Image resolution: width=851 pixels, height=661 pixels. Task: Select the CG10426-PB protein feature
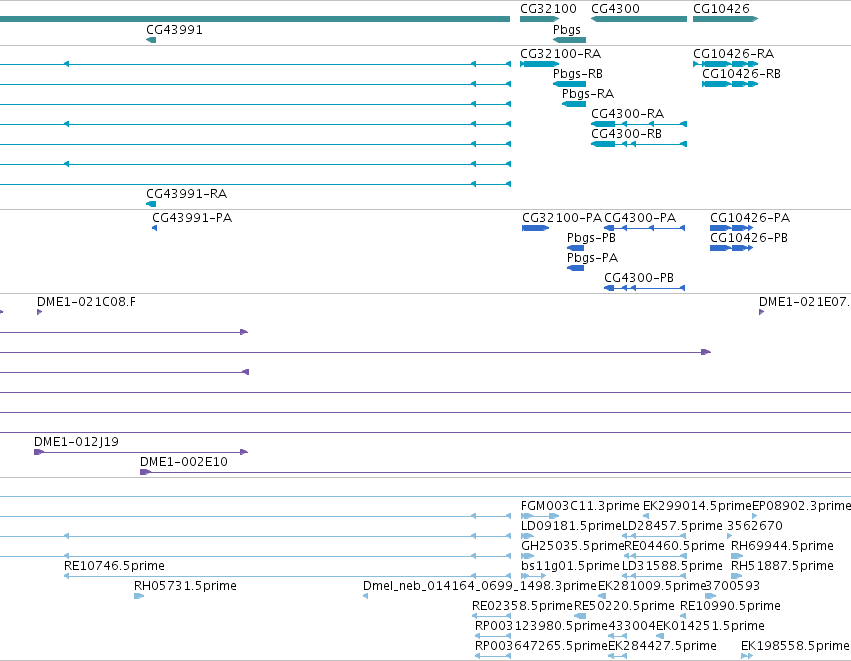pyautogui.click(x=731, y=248)
